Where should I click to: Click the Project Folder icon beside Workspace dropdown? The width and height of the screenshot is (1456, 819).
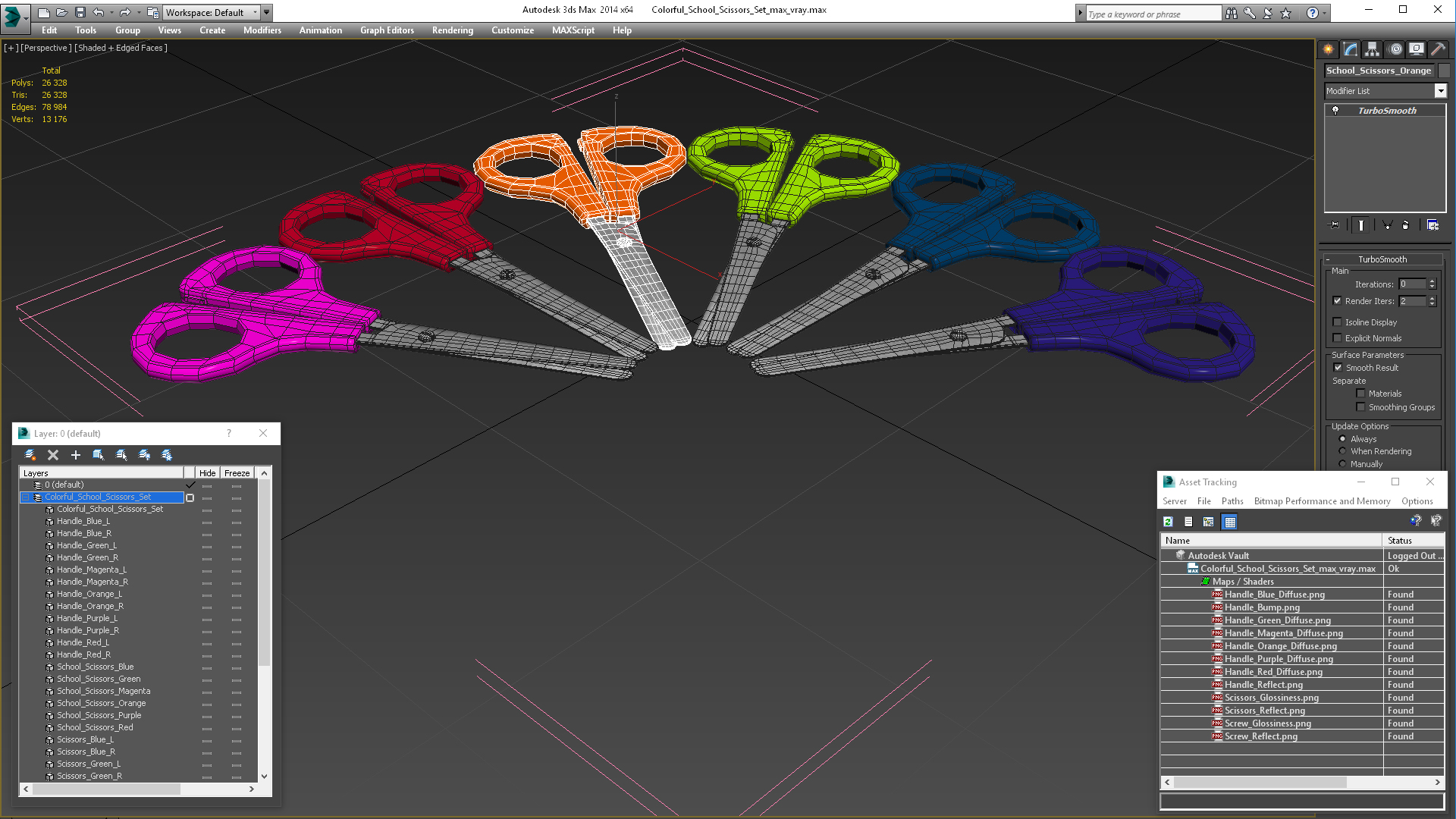(153, 13)
